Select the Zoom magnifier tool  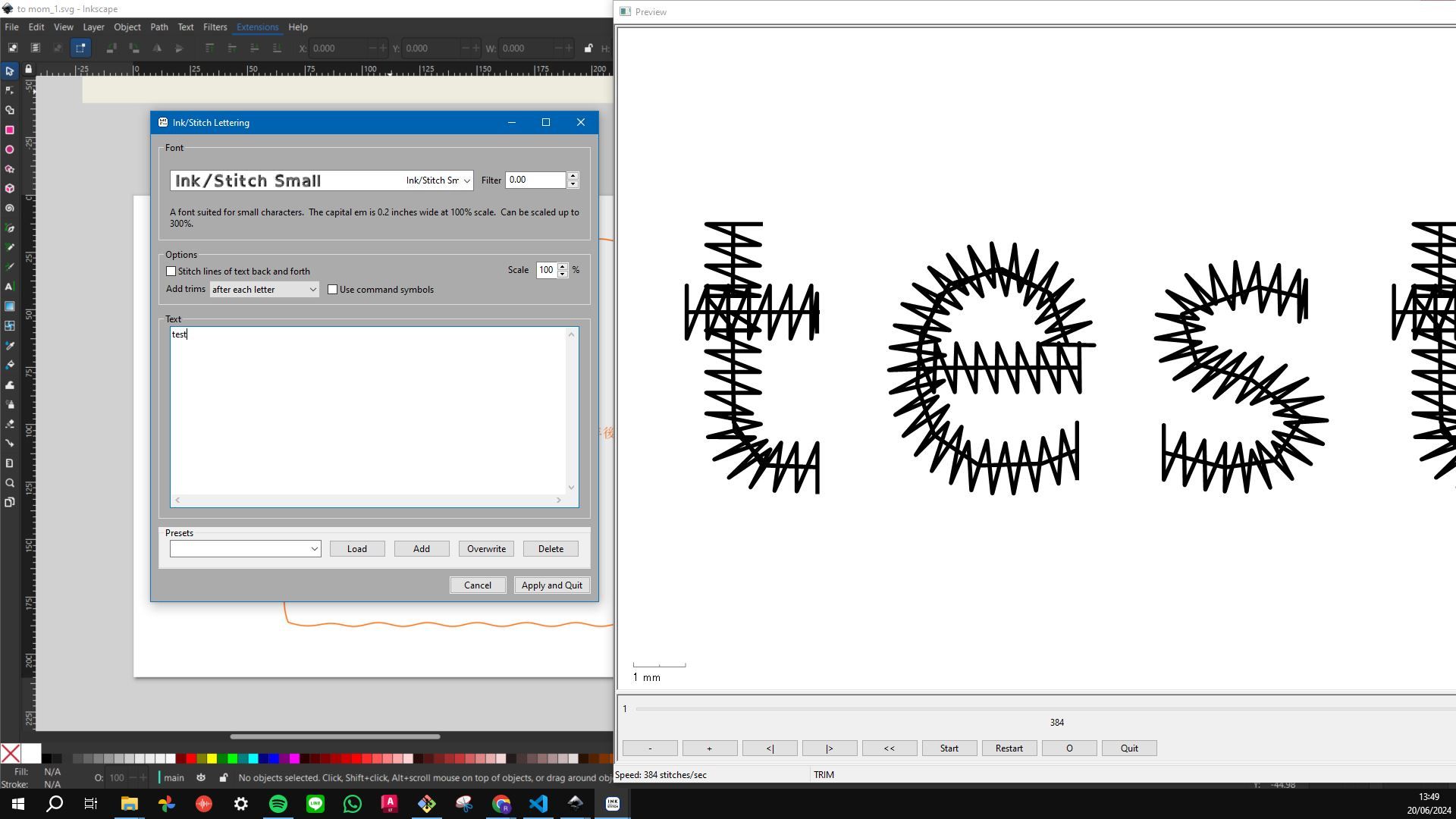pos(10,483)
